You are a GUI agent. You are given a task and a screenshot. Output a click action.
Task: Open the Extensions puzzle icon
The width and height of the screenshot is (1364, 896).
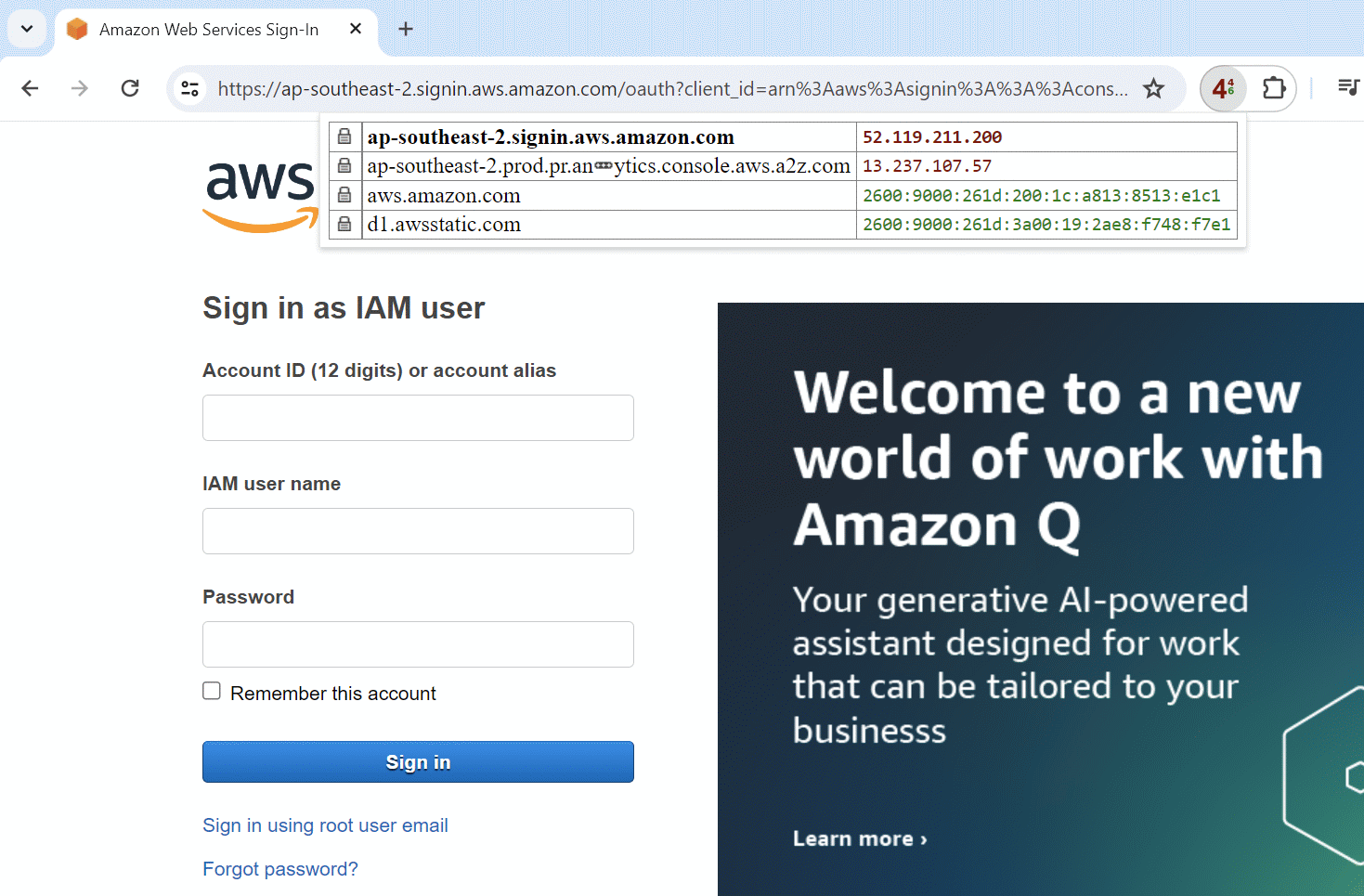click(x=1274, y=88)
